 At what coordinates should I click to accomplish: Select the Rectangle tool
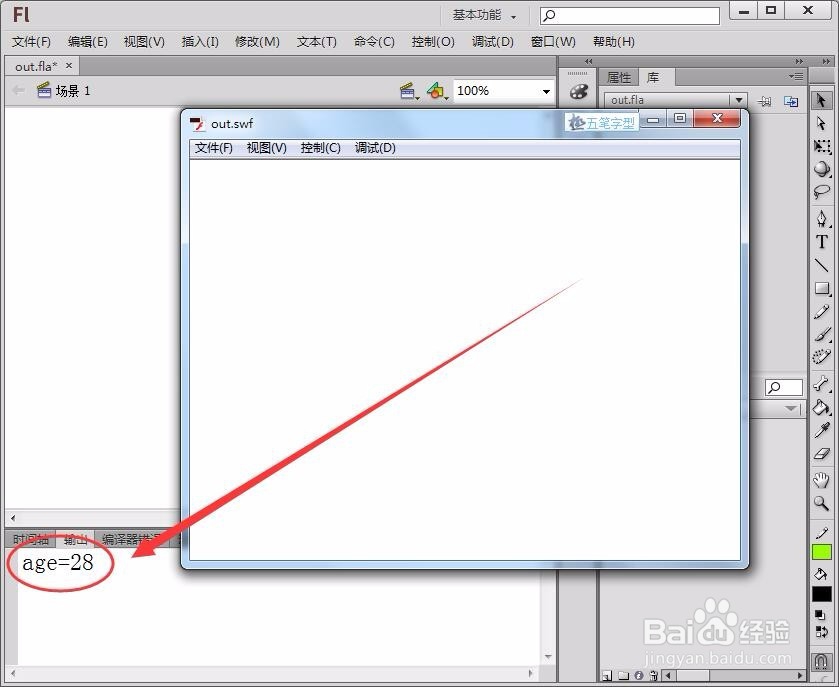(821, 288)
